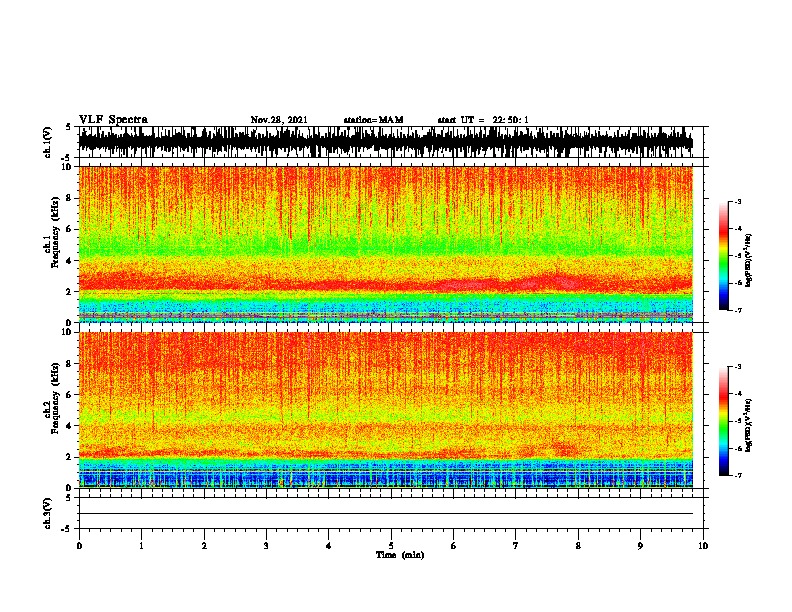The height and width of the screenshot is (612, 792).
Task: Click the time axis tick label "10"
Action: [703, 545]
